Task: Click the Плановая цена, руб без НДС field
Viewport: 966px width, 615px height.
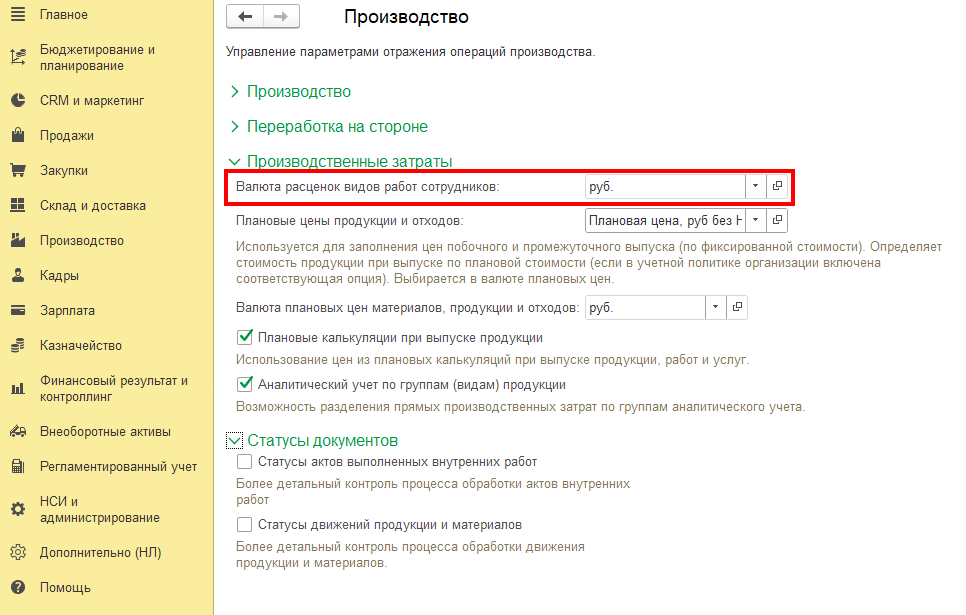Action: tap(665, 221)
